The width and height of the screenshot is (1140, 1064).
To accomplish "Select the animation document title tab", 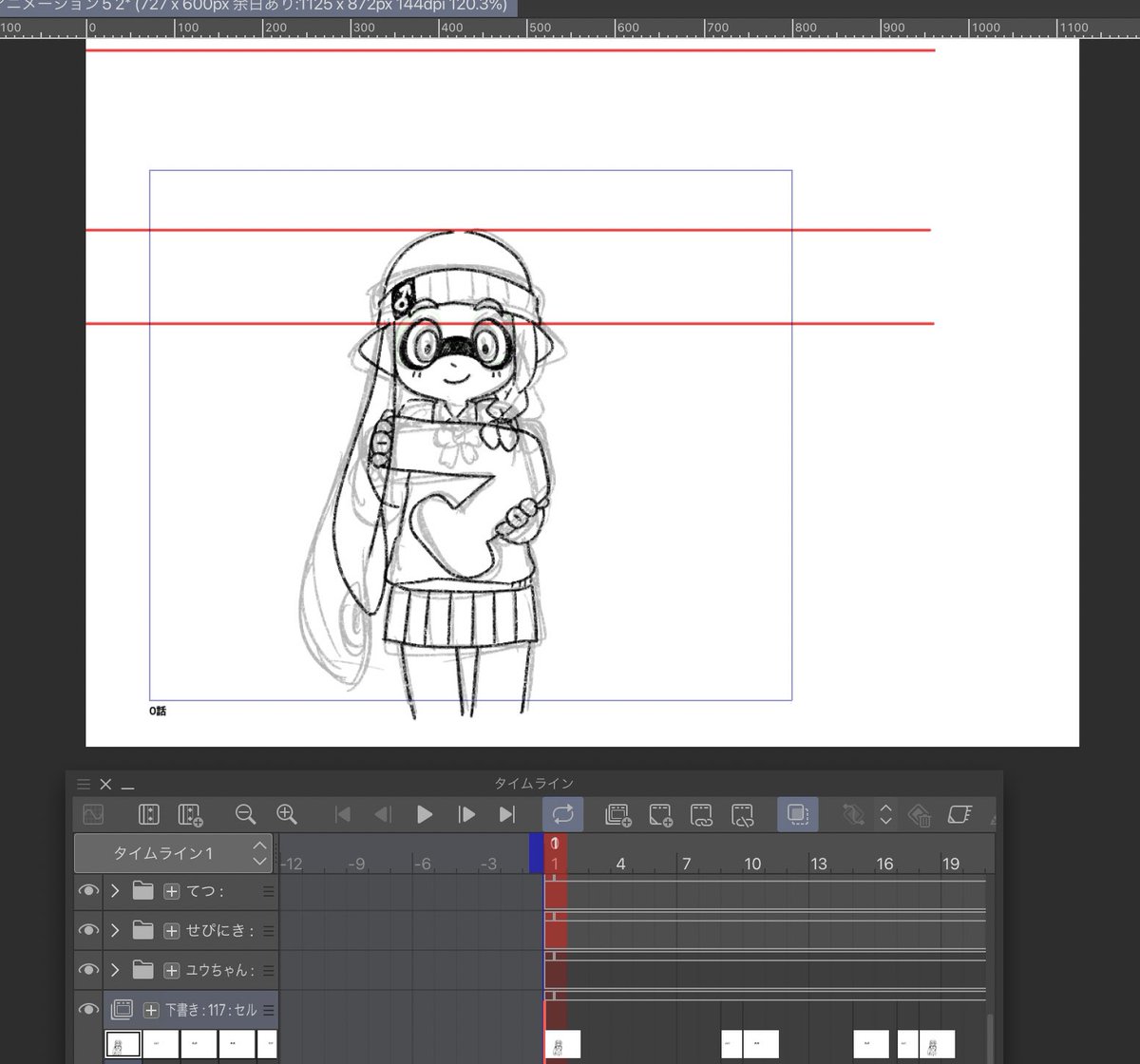I will pyautogui.click(x=258, y=7).
